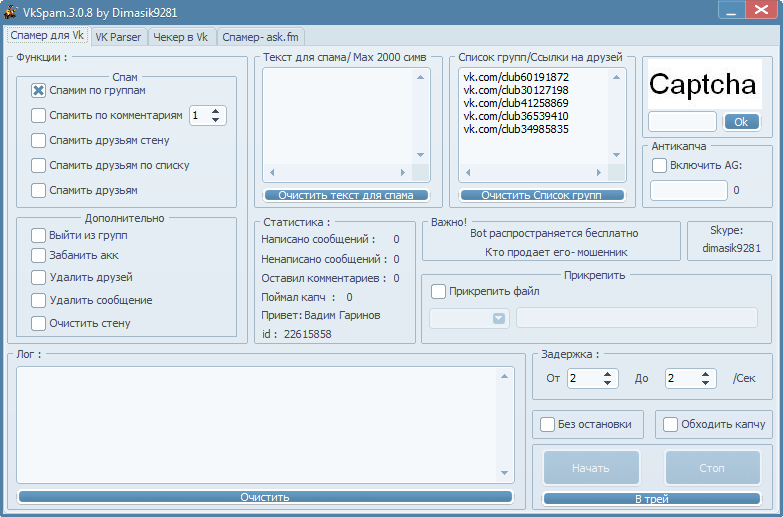
Task: Click group list scrollbar down arrow
Action: coord(616,155)
